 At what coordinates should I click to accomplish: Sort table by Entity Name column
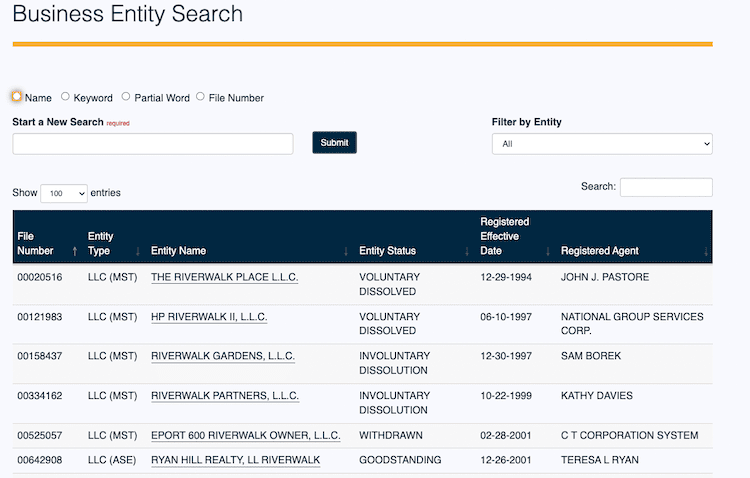pyautogui.click(x=247, y=250)
